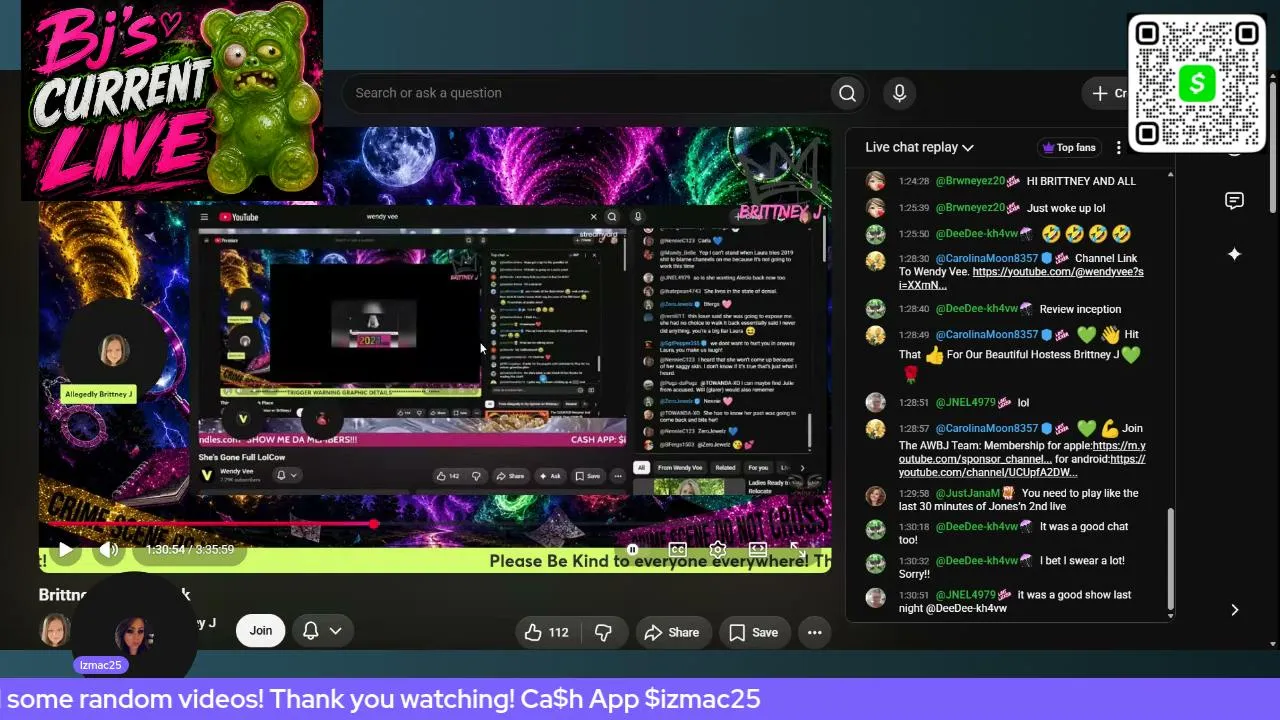Open live chat options menu
Image resolution: width=1280 pixels, height=720 pixels.
click(1119, 147)
